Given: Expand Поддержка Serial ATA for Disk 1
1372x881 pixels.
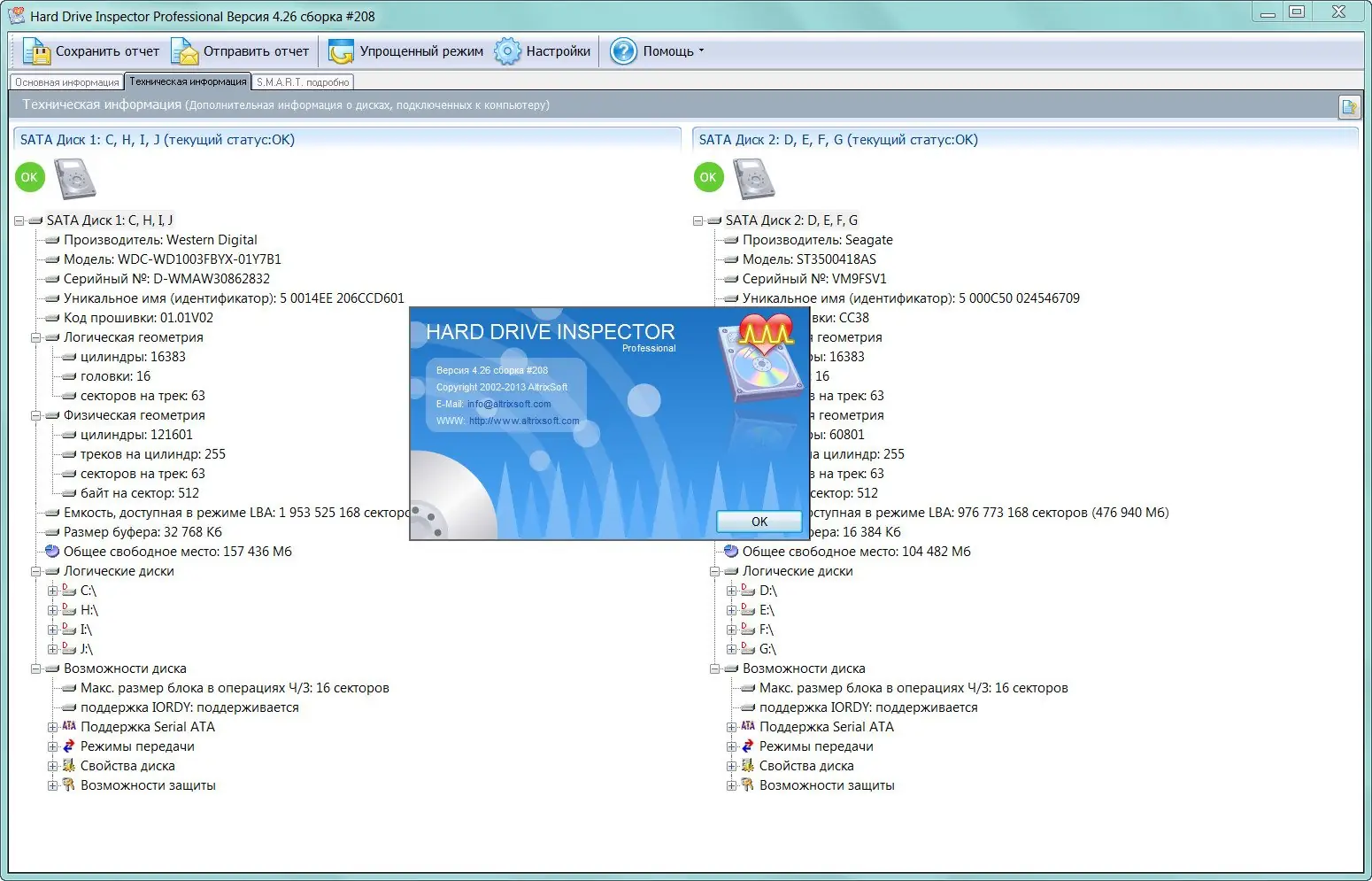Looking at the screenshot, I should click(x=52, y=727).
